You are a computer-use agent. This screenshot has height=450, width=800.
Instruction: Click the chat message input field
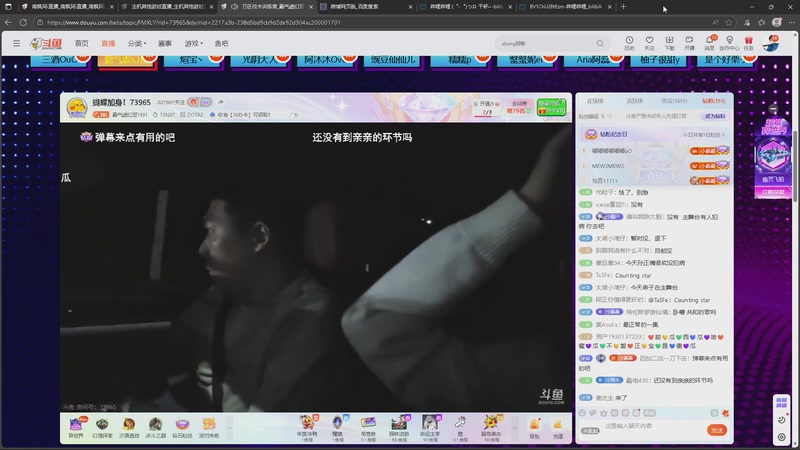point(653,426)
